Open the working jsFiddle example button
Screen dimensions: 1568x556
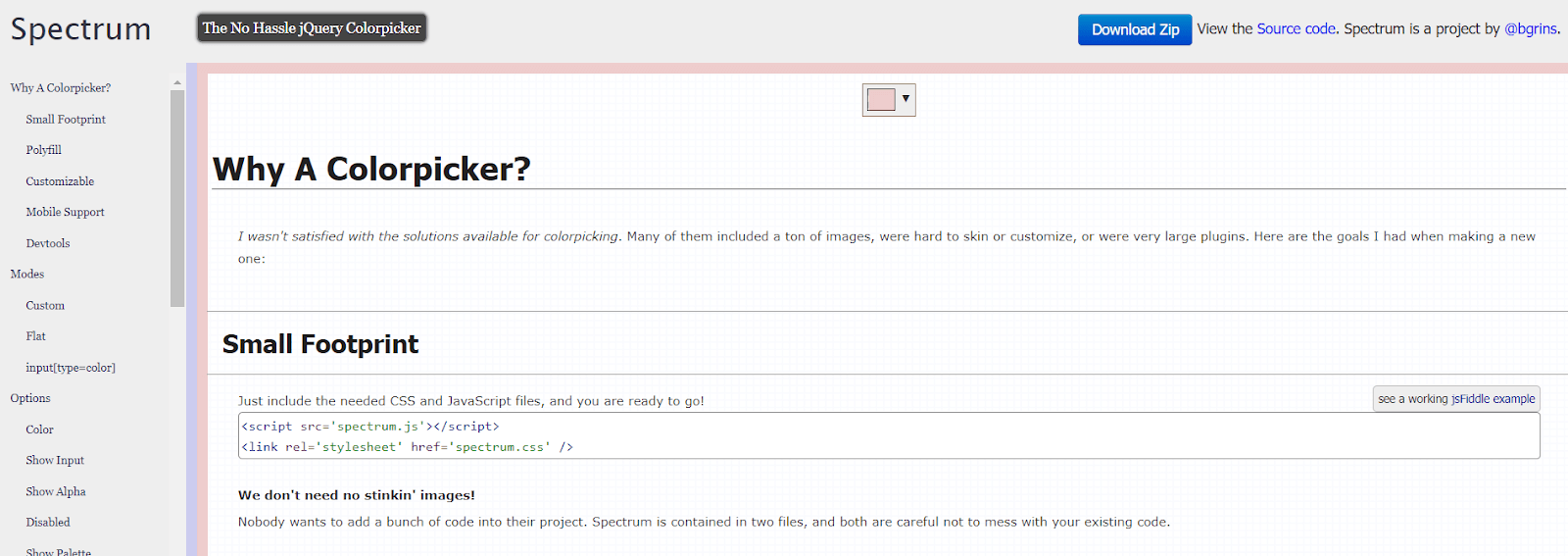(1456, 398)
